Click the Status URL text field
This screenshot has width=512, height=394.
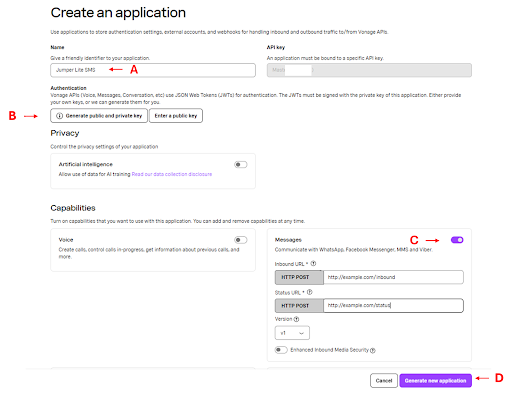point(393,305)
